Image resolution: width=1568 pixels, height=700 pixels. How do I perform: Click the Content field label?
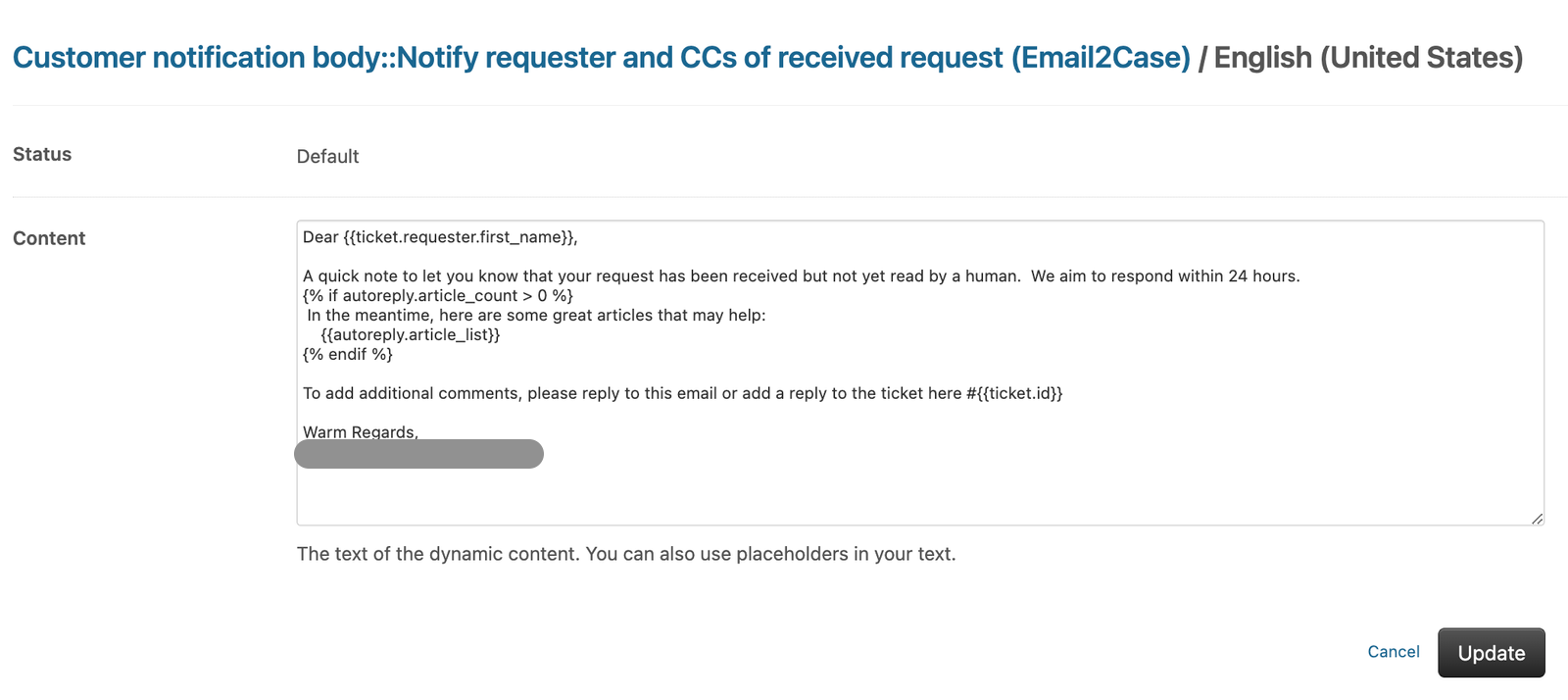point(48,237)
